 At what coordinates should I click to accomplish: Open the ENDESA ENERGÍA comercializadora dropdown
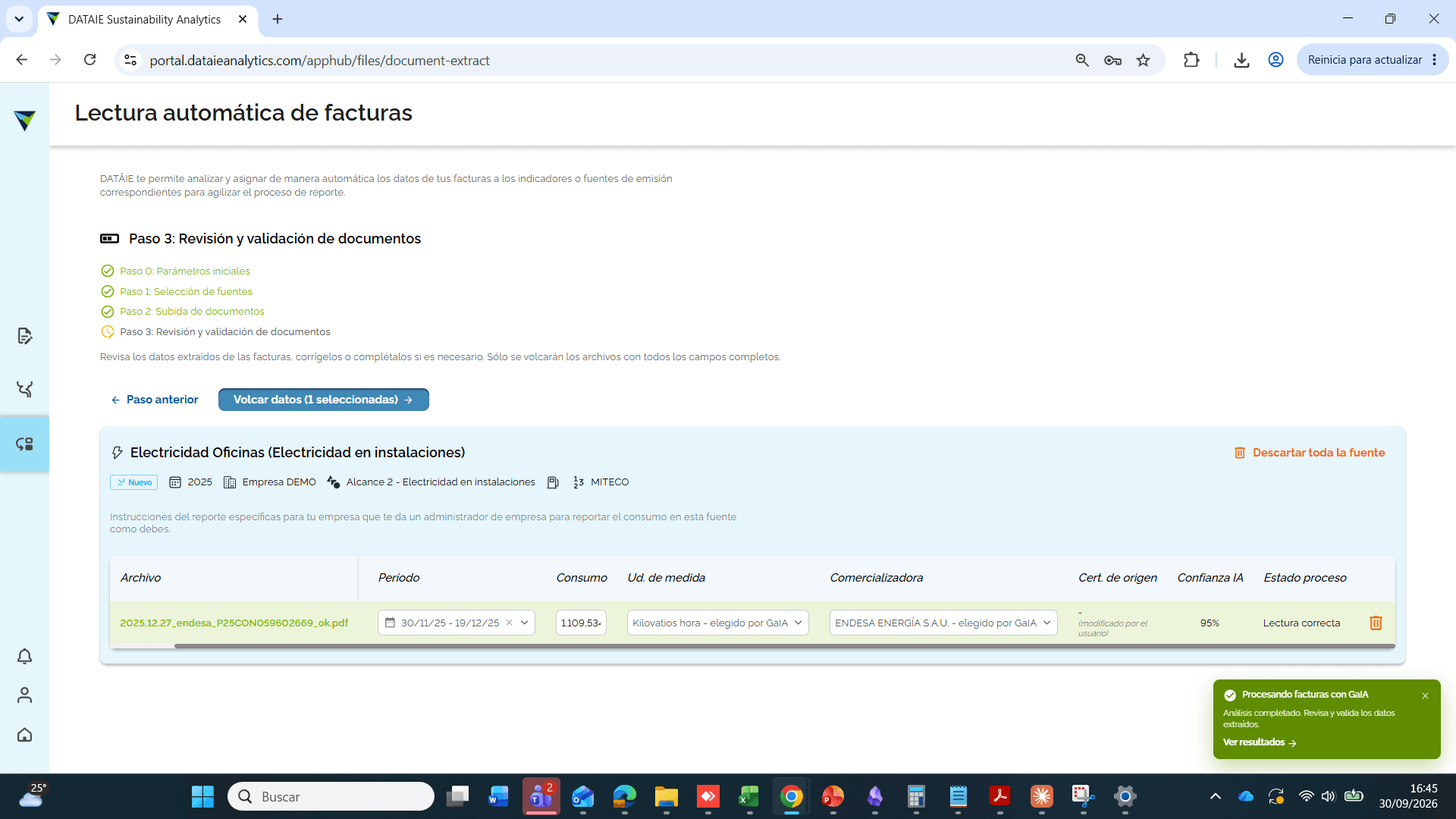pyautogui.click(x=943, y=623)
